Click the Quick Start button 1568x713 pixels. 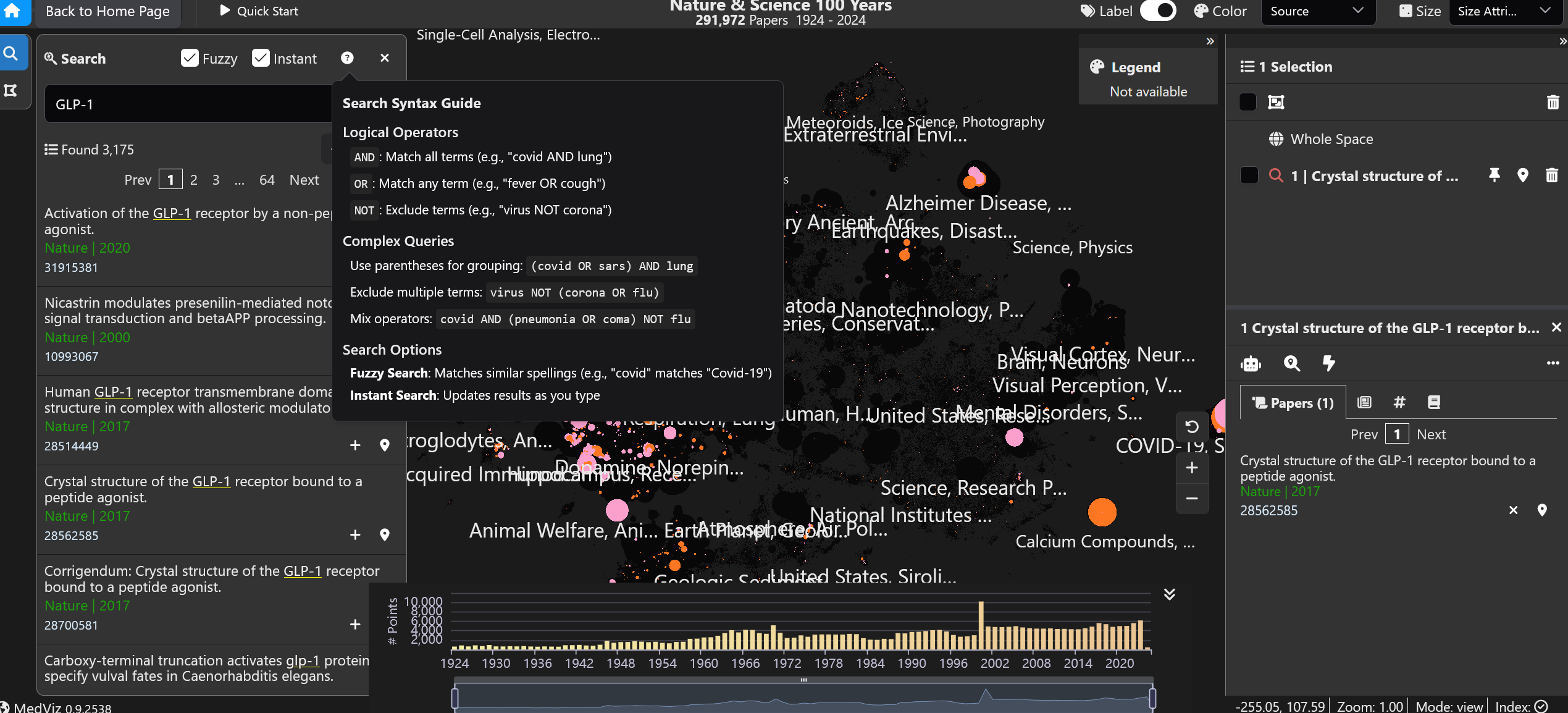pos(259,11)
